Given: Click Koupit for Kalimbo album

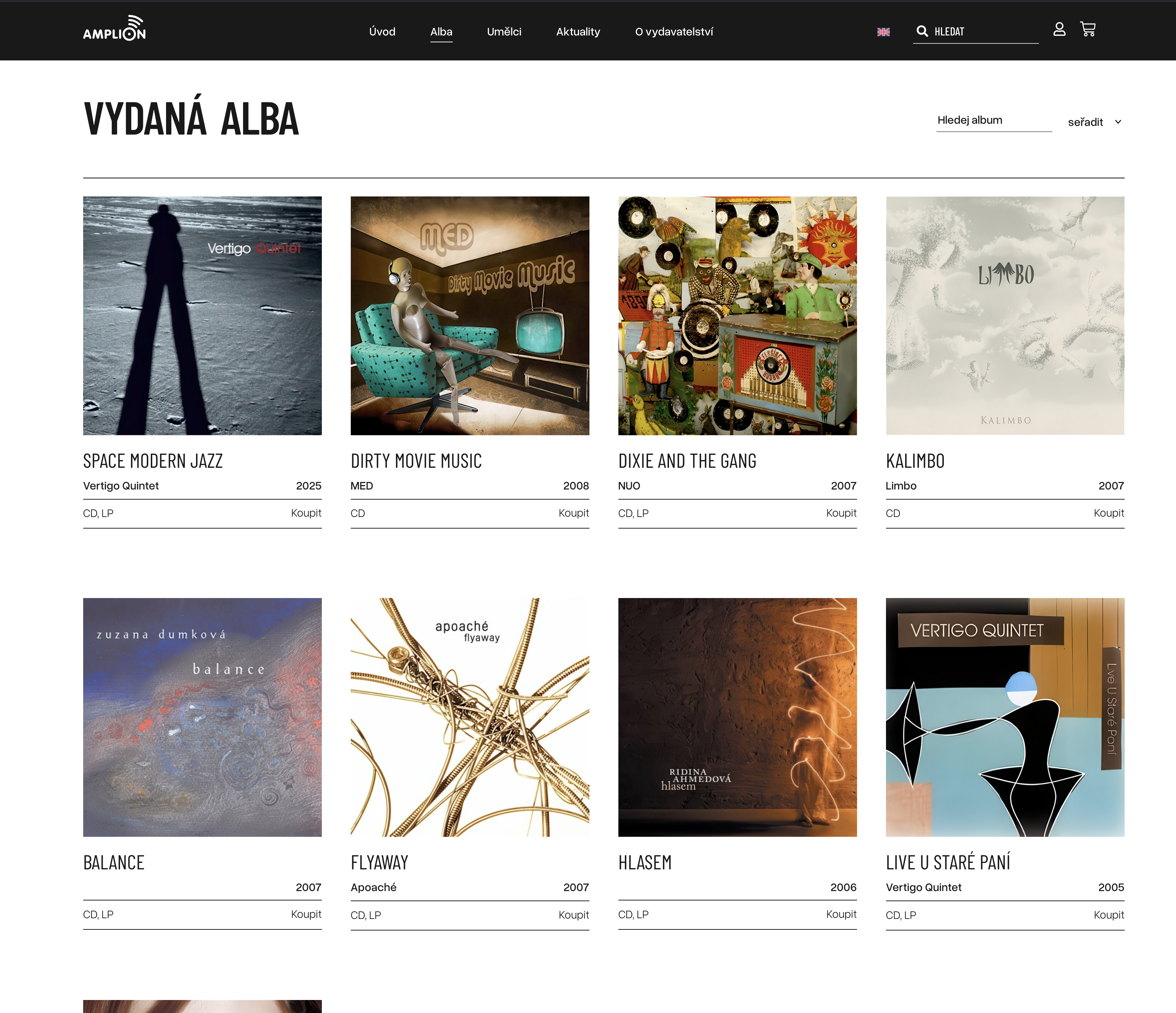Looking at the screenshot, I should tap(1108, 513).
